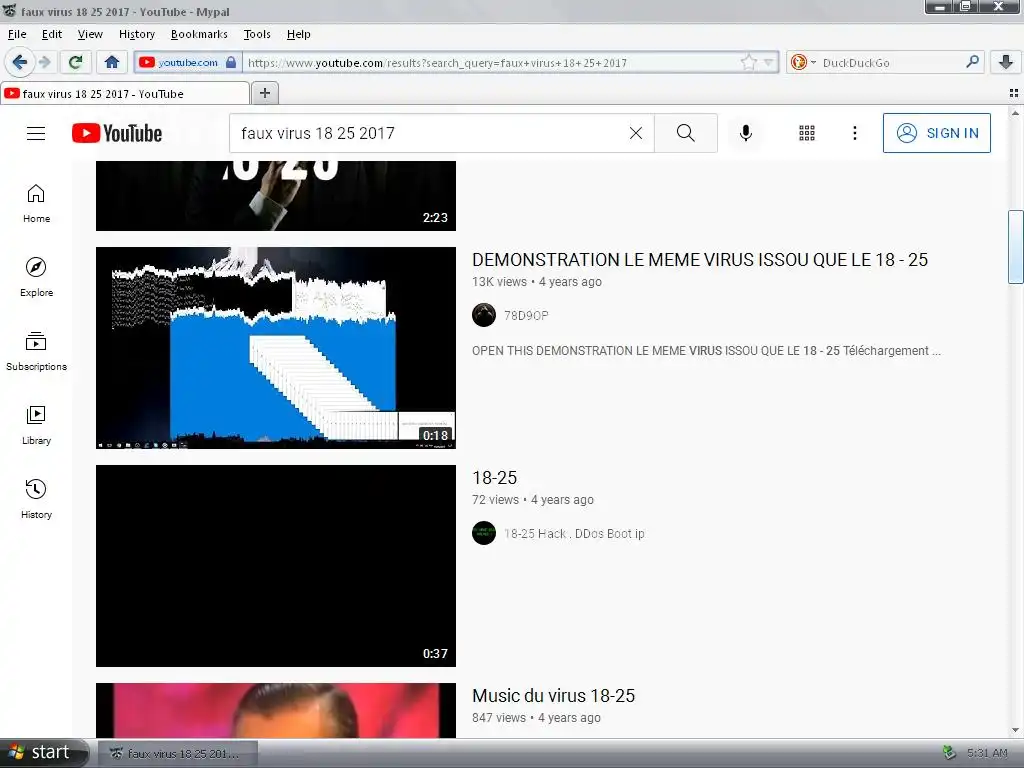Screen dimensions: 1024x768
Task: Click the '72 views • 4 years ago' text
Action: click(x=533, y=500)
